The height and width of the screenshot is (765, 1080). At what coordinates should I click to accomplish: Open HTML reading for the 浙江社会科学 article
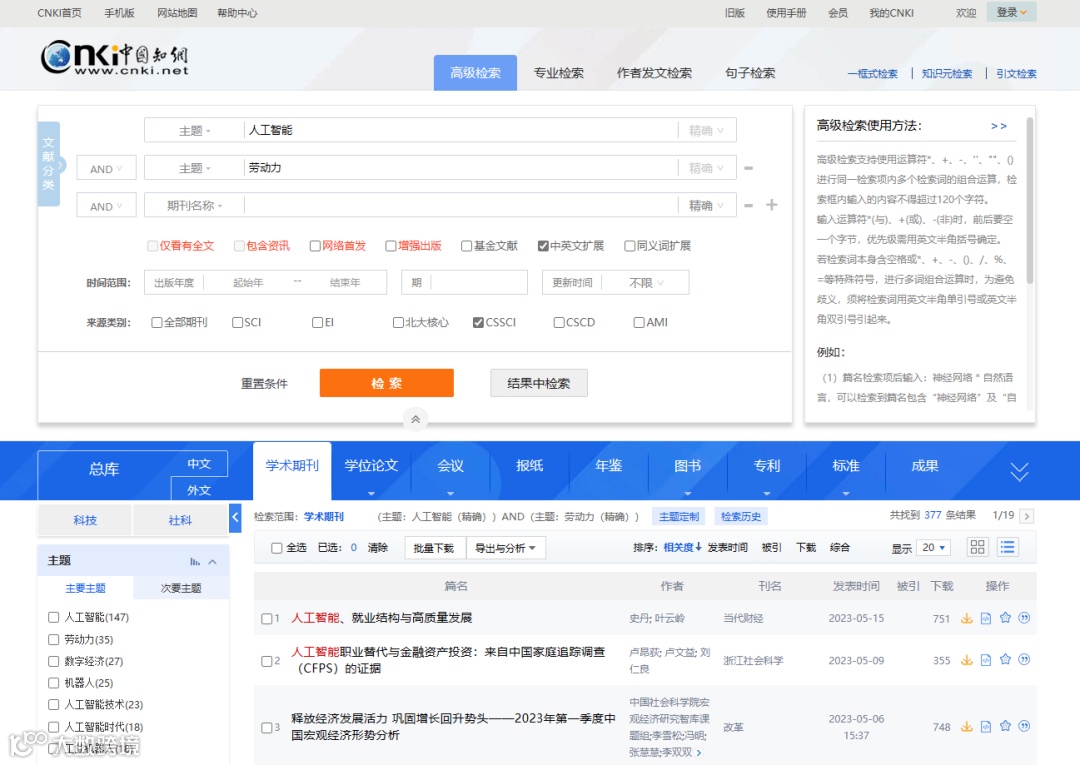pos(986,660)
